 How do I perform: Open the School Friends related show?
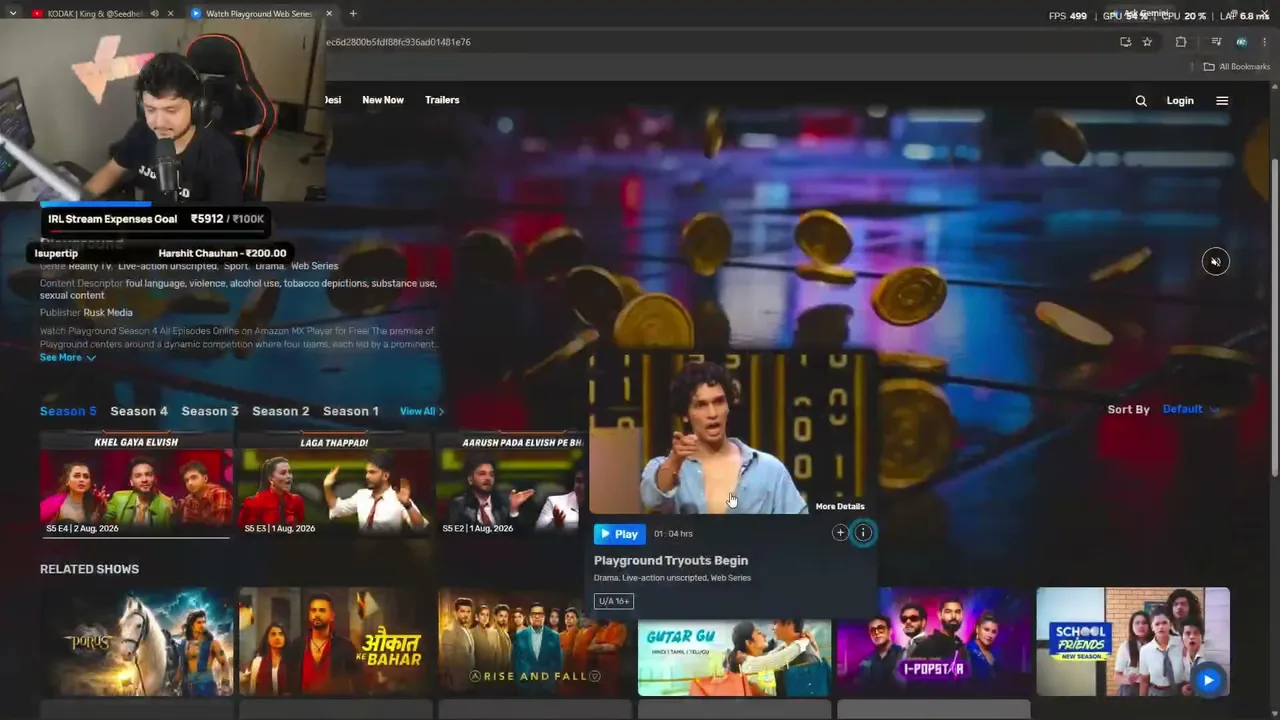click(1133, 641)
